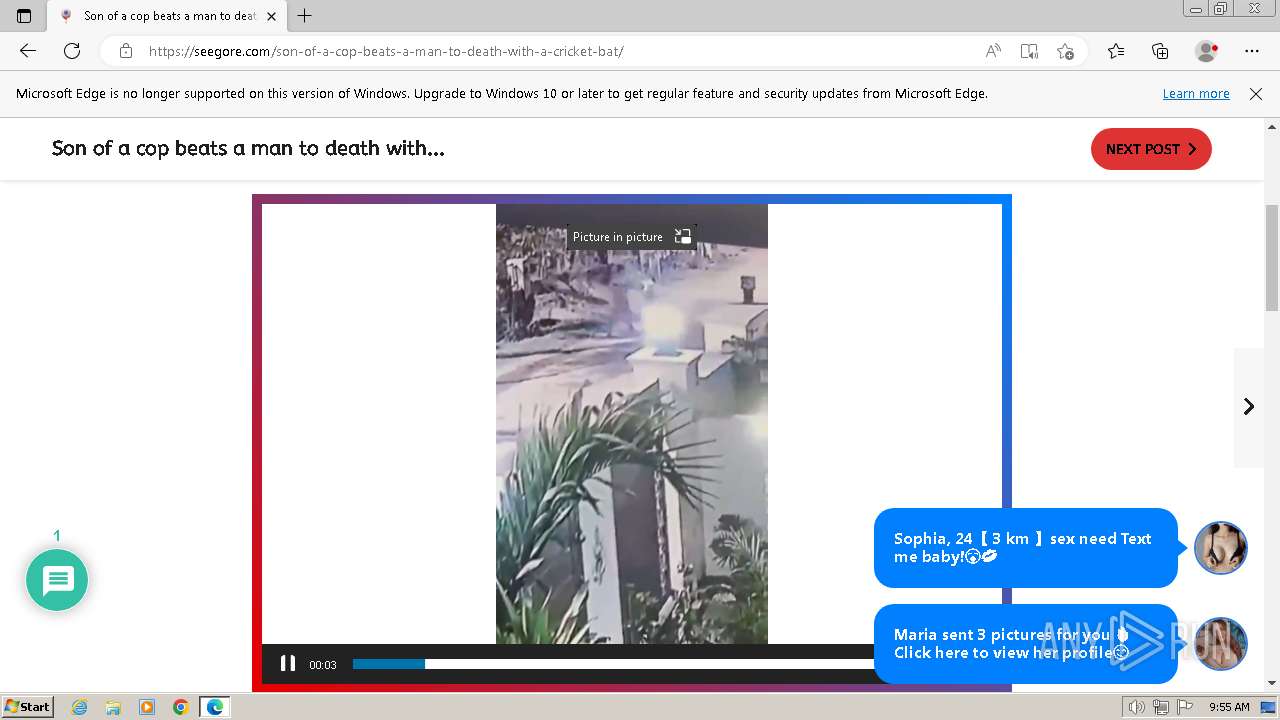The height and width of the screenshot is (720, 1280).
Task: Open the system volume control
Action: [x=1137, y=707]
